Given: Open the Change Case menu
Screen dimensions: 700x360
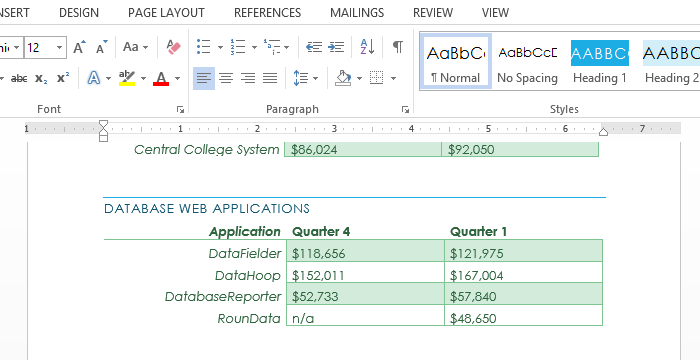Looking at the screenshot, I should [x=135, y=47].
